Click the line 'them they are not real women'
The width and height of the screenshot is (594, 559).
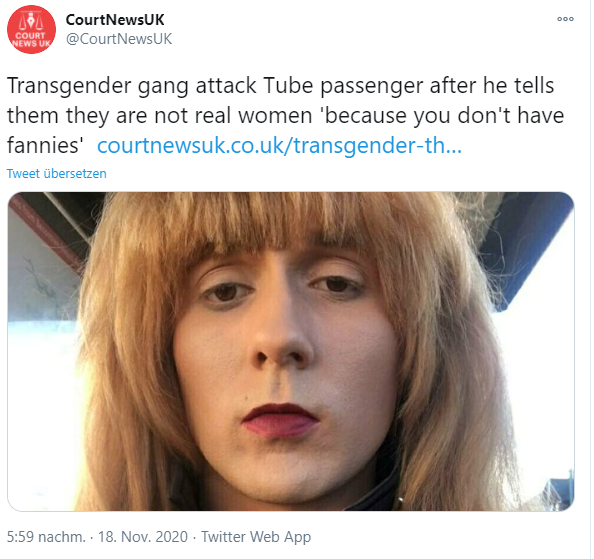tap(159, 115)
